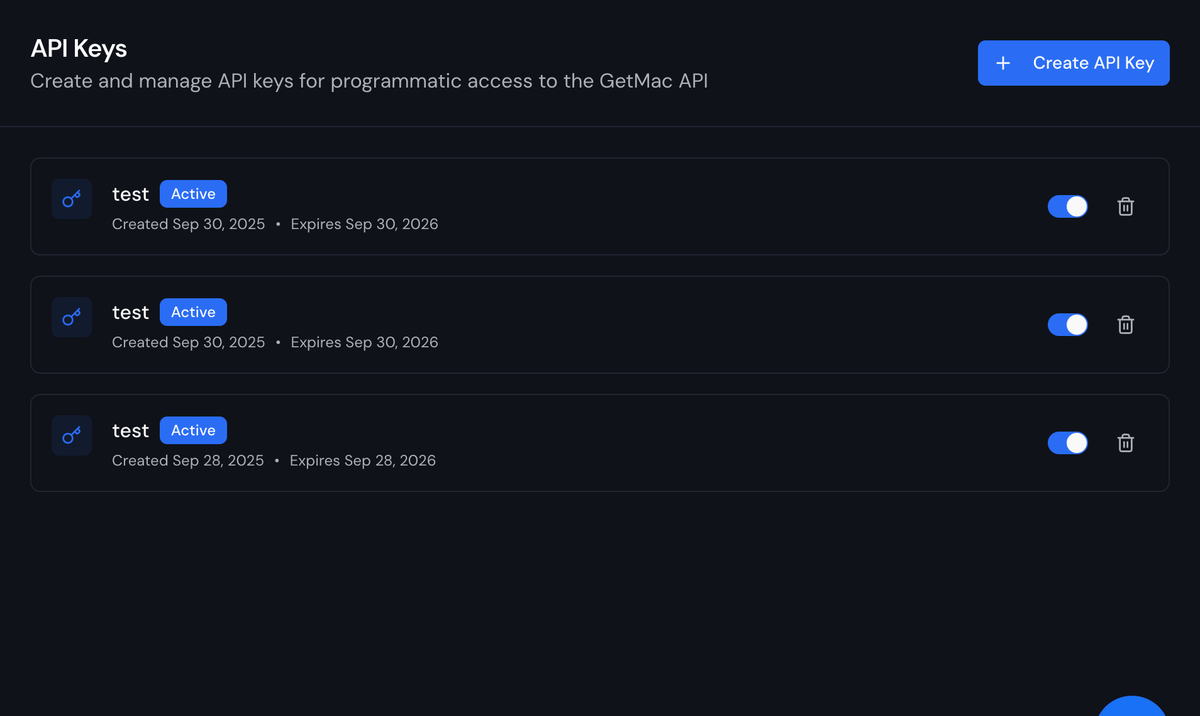Click the plus icon in Create API Key
This screenshot has width=1200, height=716.
(x=1002, y=62)
